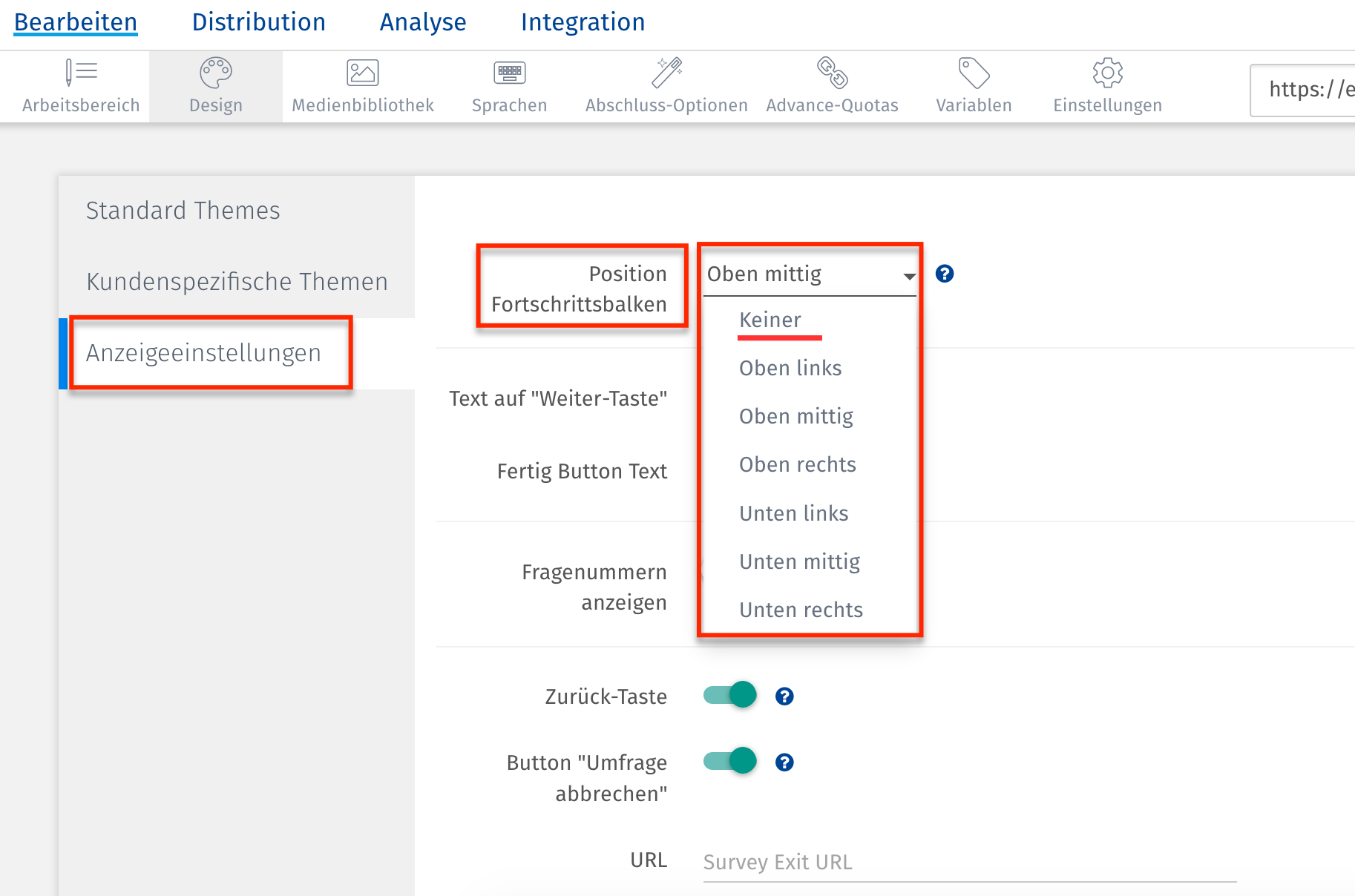Open Variablen tag icon
The height and width of the screenshot is (896, 1355).
[974, 73]
